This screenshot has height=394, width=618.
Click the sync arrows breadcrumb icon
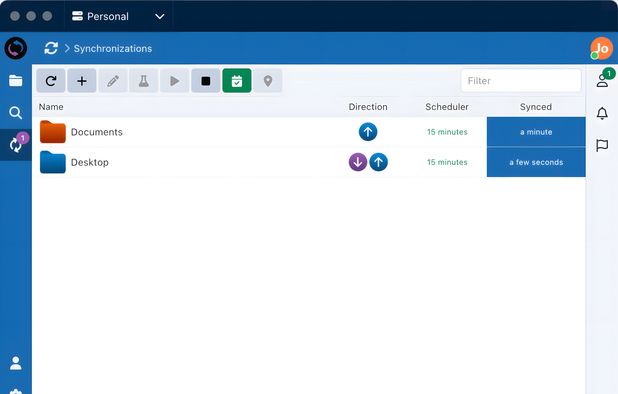tap(51, 48)
